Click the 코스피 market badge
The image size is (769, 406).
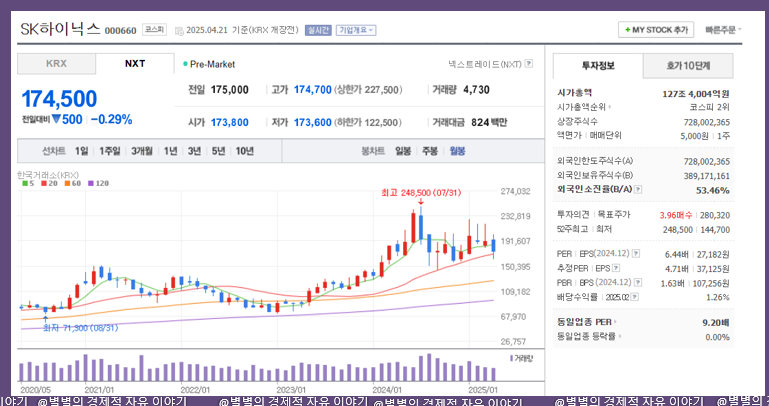click(154, 30)
